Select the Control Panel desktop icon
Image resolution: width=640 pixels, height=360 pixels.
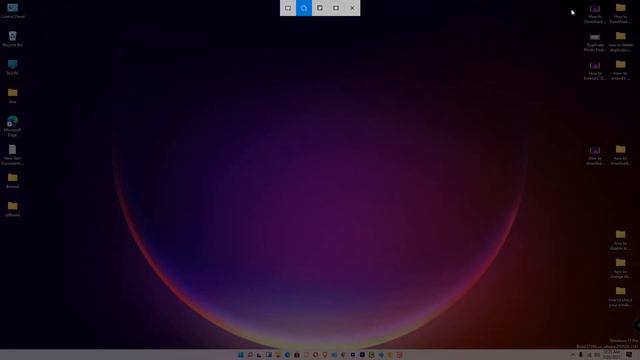(x=12, y=11)
